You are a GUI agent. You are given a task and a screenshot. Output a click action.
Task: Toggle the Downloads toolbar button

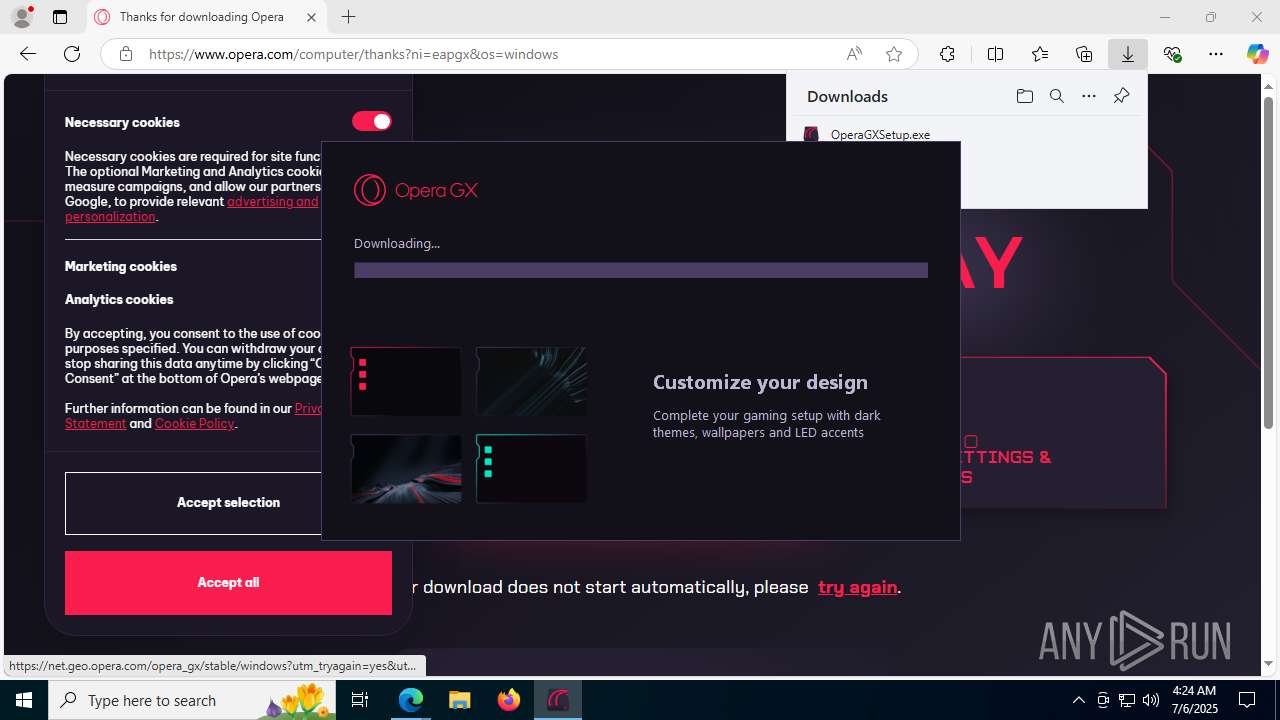click(1128, 54)
